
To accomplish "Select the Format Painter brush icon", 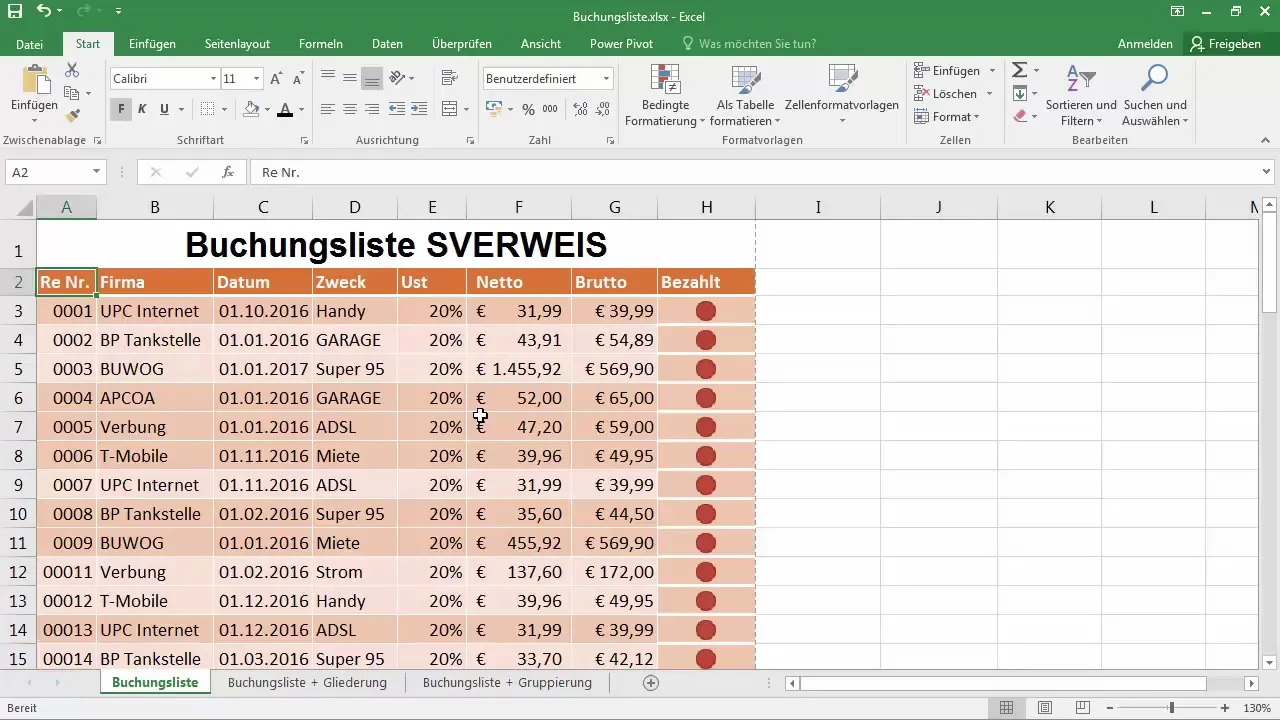I will (72, 117).
